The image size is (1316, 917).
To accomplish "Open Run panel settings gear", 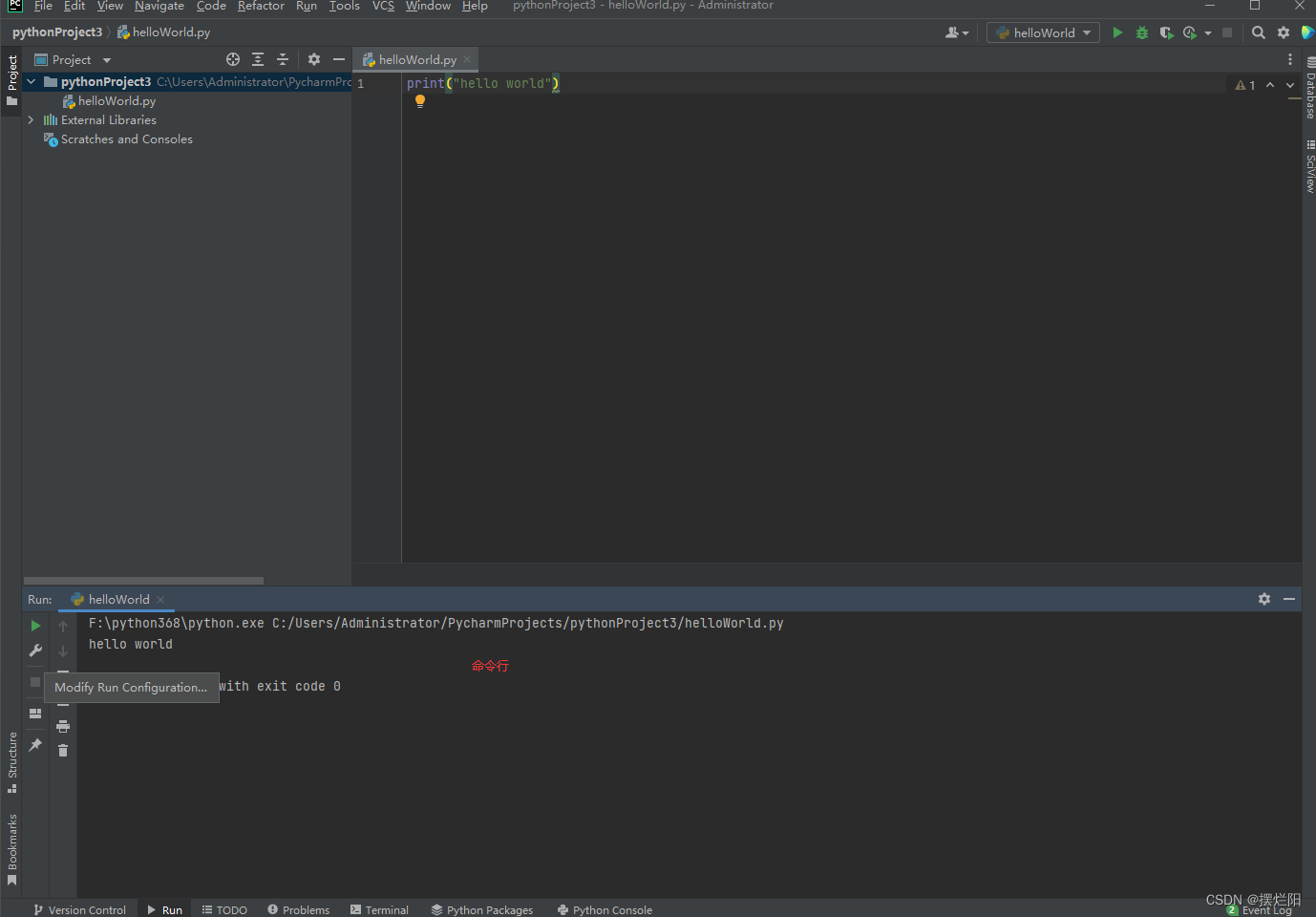I will pos(1264,599).
